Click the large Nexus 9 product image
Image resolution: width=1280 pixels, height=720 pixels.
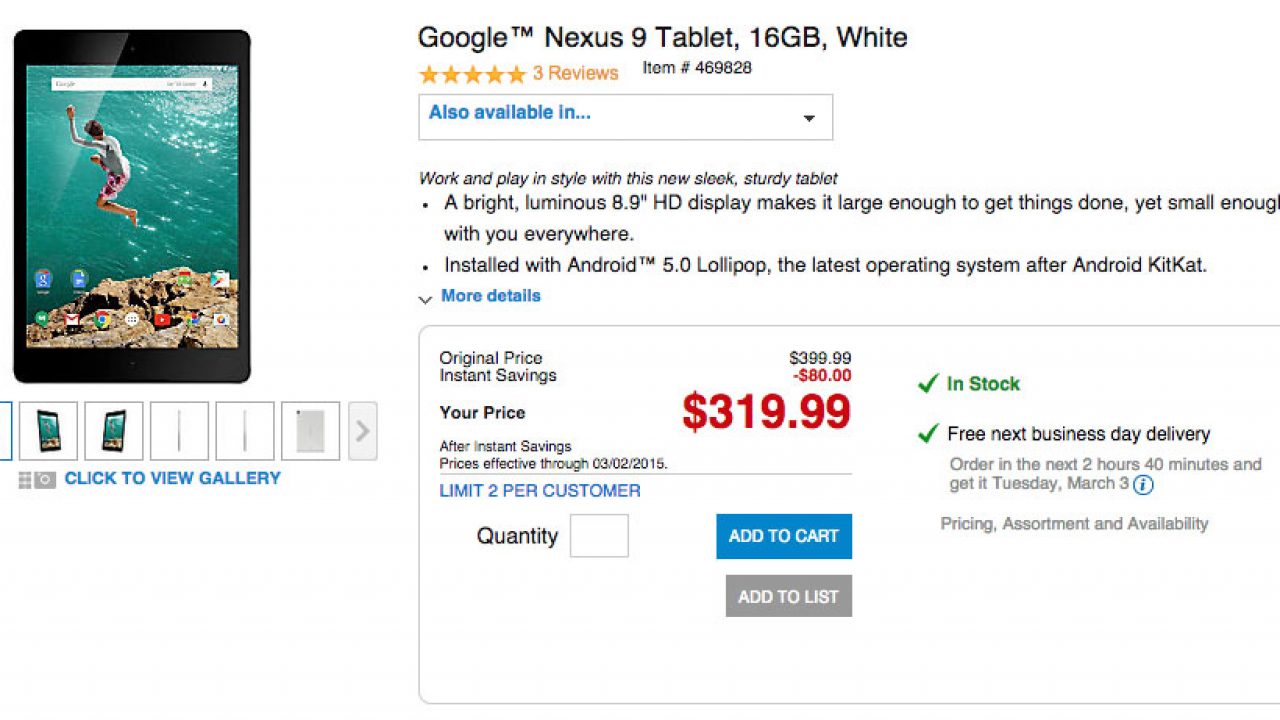pos(132,206)
